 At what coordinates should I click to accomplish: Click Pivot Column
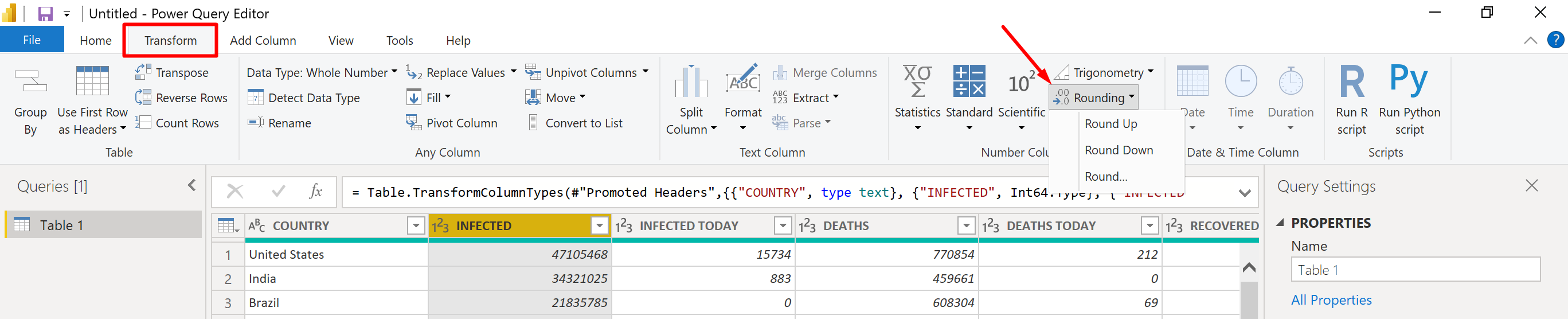(x=452, y=123)
